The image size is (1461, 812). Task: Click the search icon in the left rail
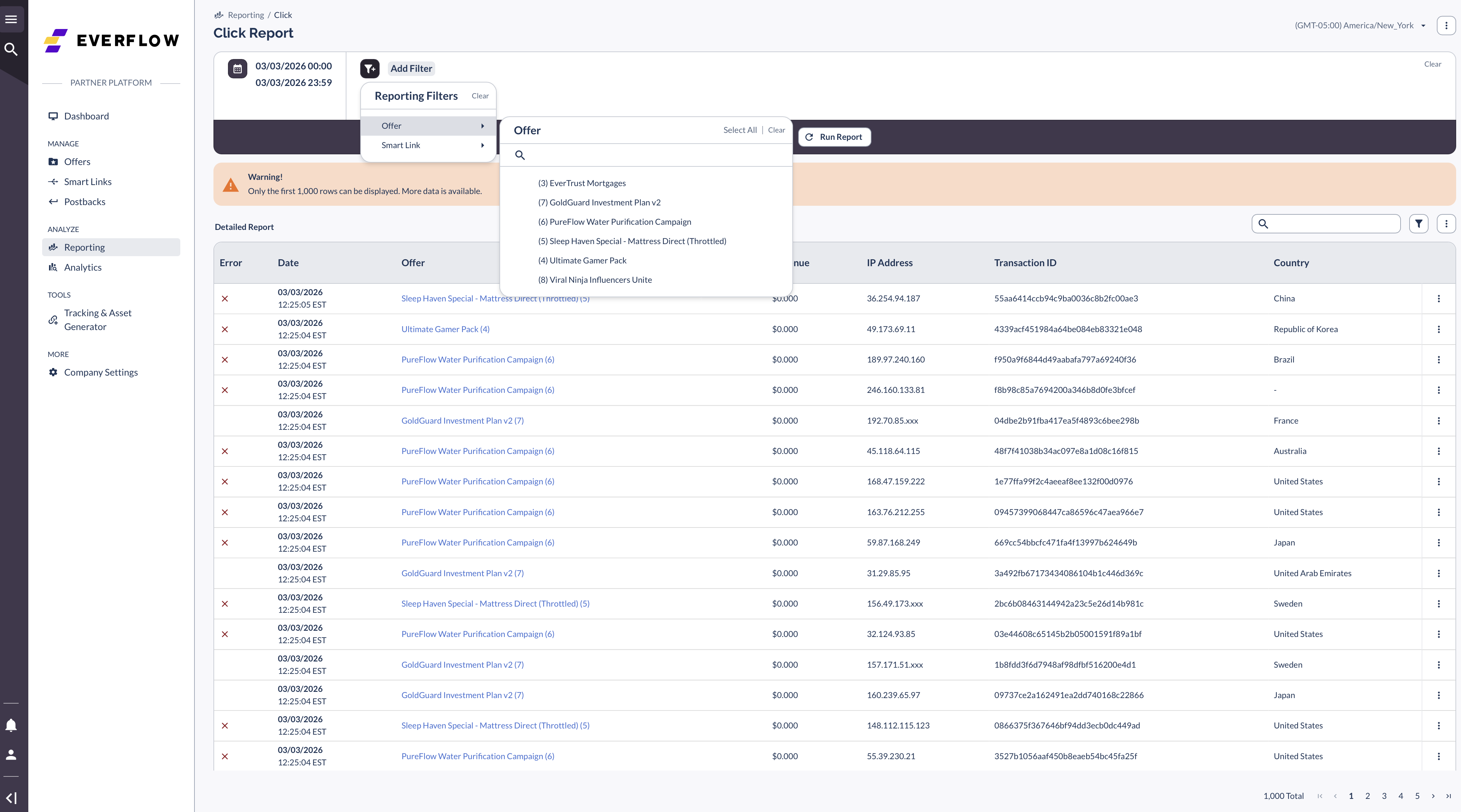tap(11, 49)
